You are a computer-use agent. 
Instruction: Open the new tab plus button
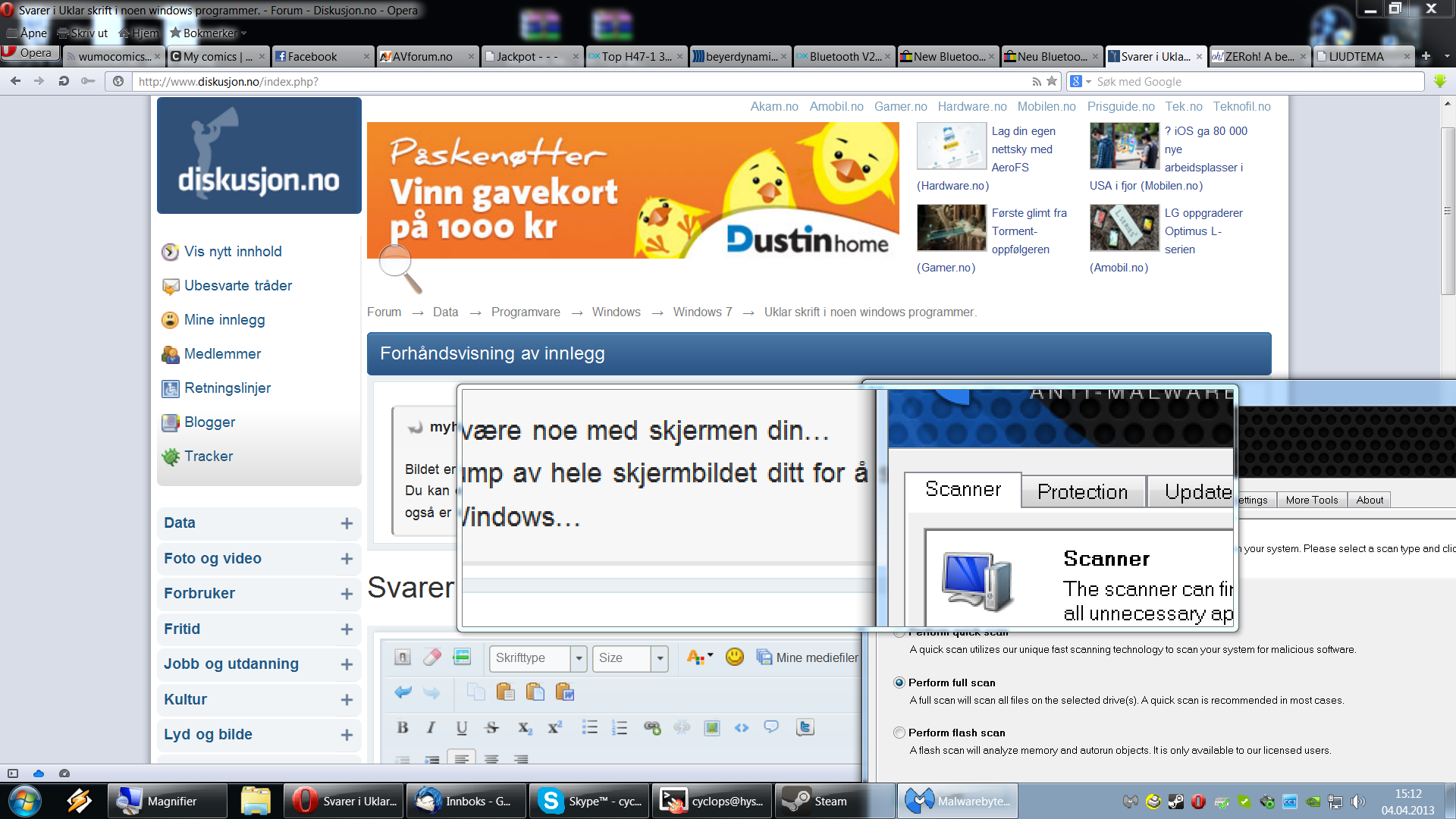1426,56
